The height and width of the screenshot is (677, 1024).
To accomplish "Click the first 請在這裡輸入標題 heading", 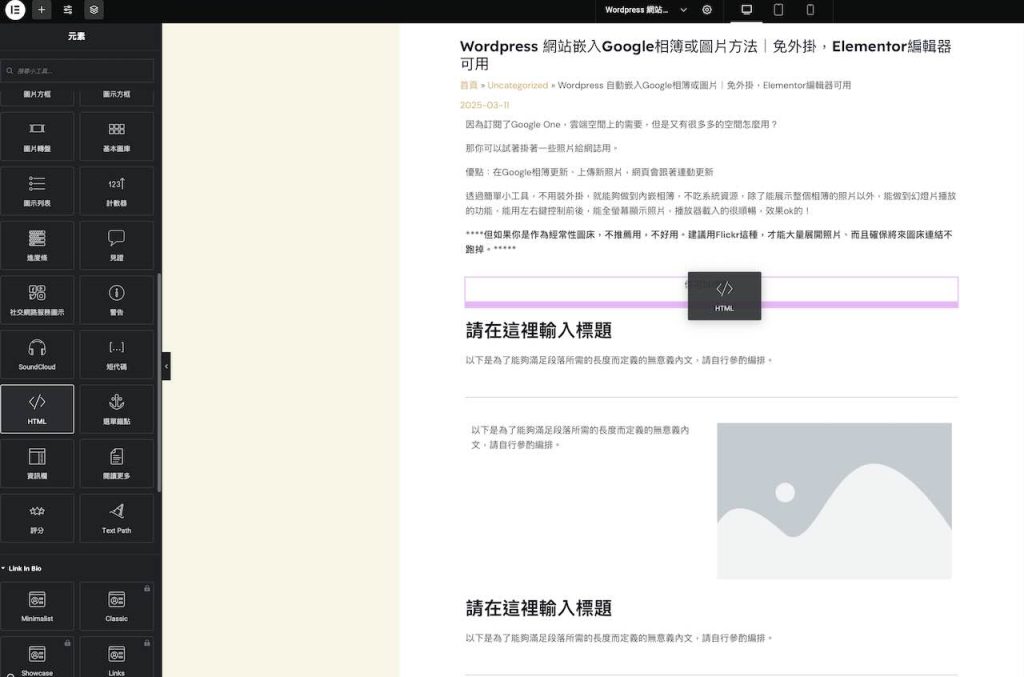I will click(539, 330).
